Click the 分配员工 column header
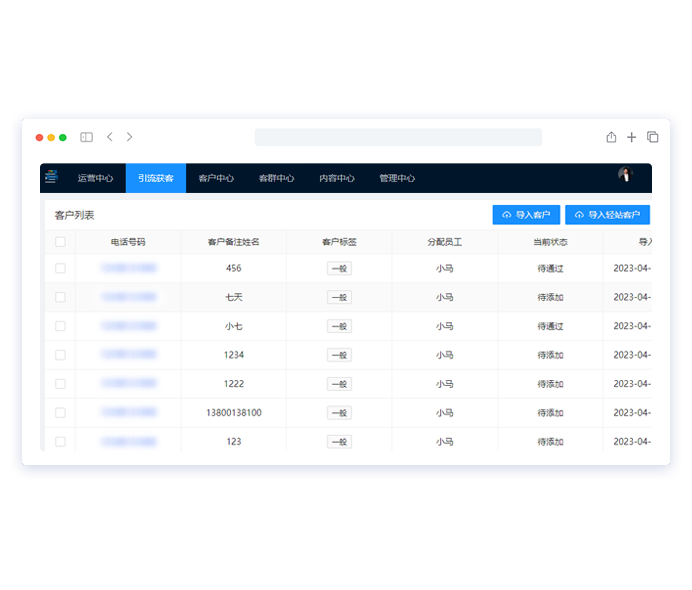Screen dimensions: 692x590 pos(445,242)
